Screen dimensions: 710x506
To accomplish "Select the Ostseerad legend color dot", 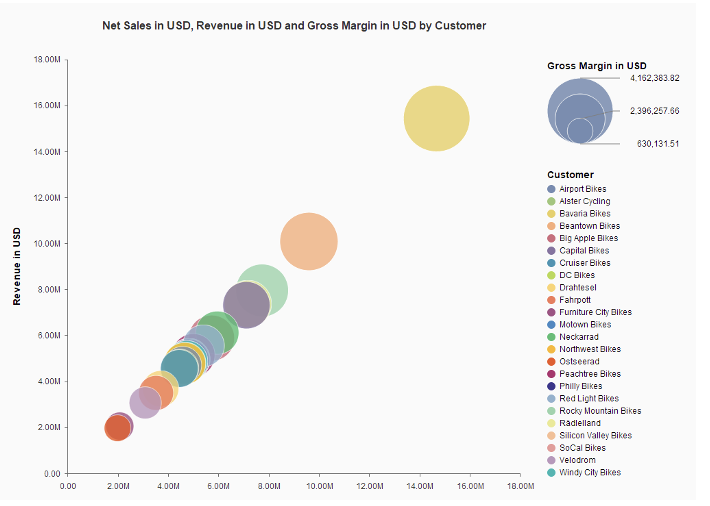I will (551, 362).
